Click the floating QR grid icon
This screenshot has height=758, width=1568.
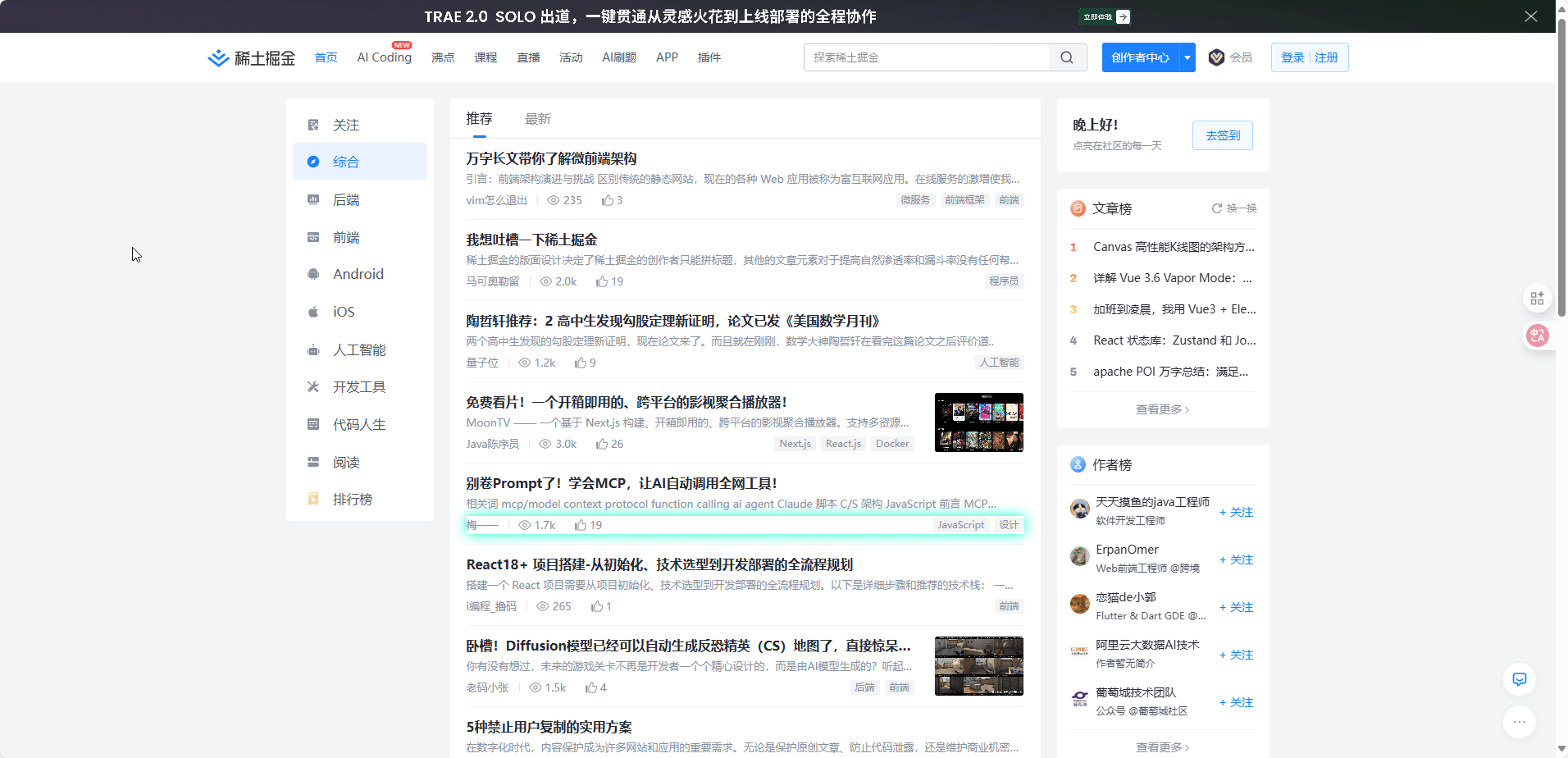click(x=1538, y=298)
